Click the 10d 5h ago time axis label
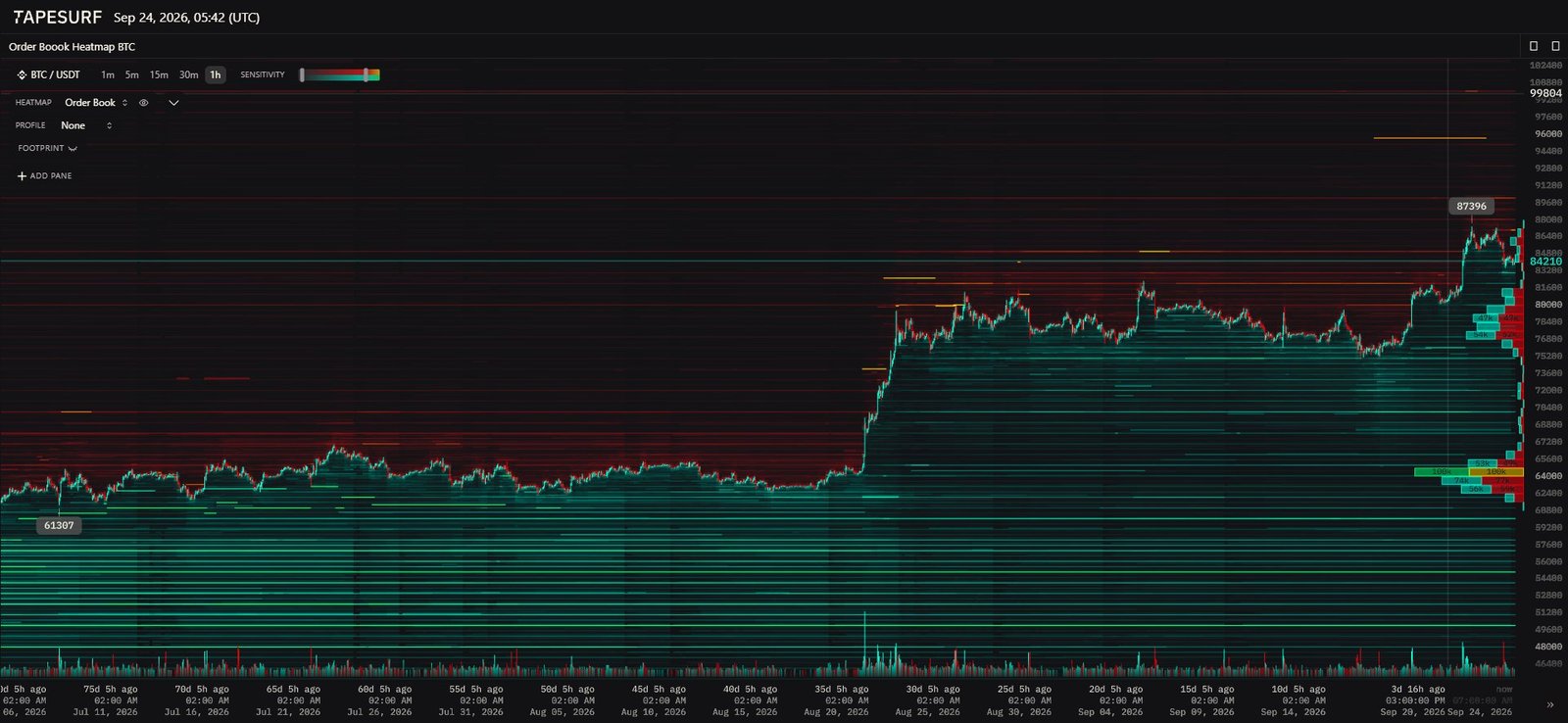The image size is (1568, 723). coord(1298,690)
